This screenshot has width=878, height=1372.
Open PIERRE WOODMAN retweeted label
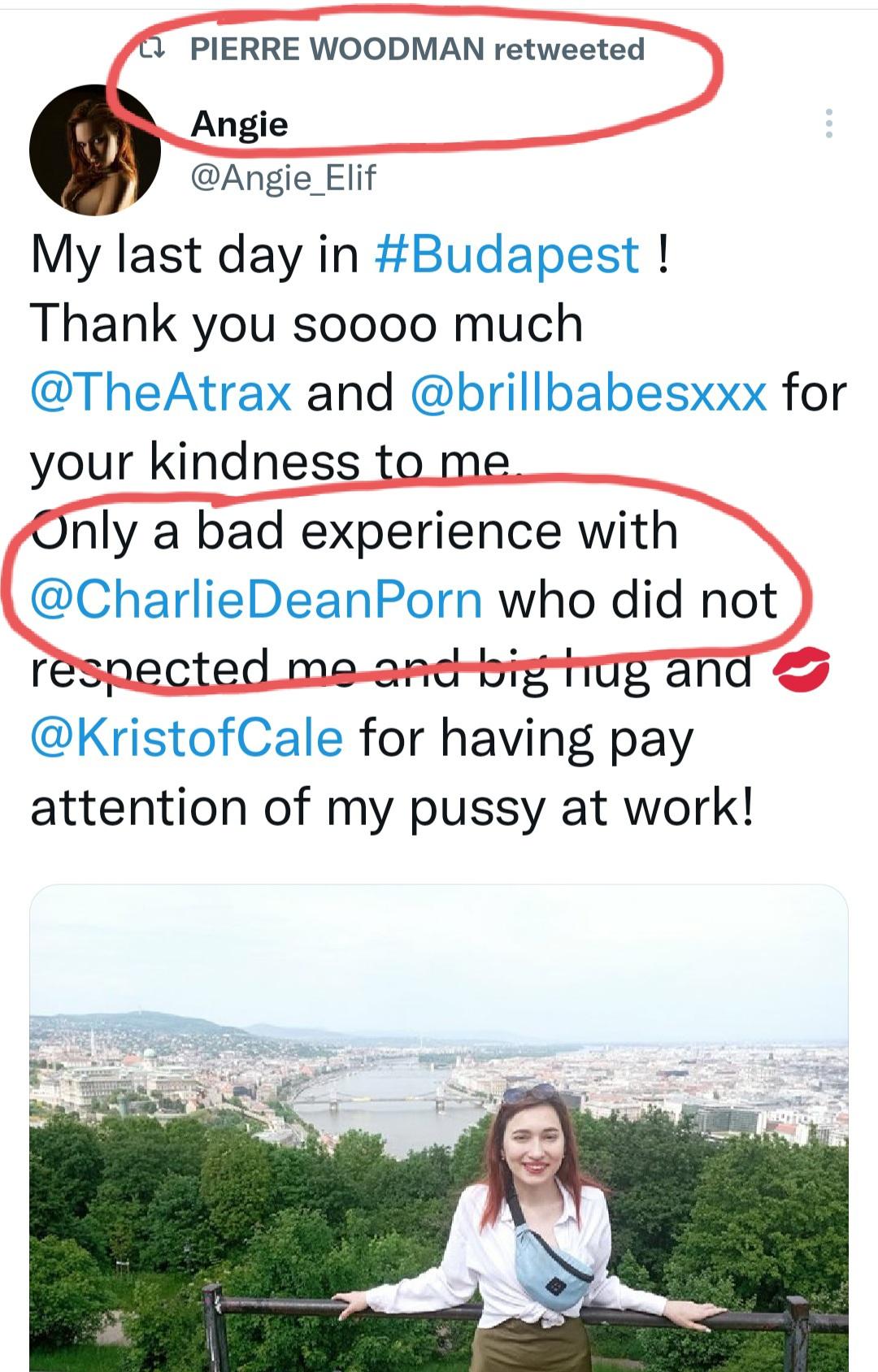click(x=416, y=50)
